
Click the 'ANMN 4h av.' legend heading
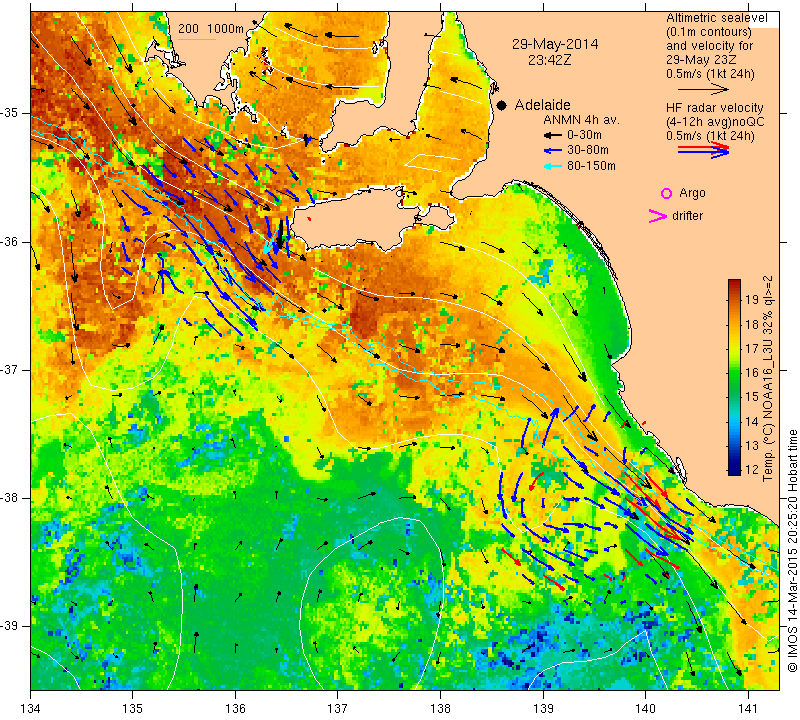click(581, 120)
